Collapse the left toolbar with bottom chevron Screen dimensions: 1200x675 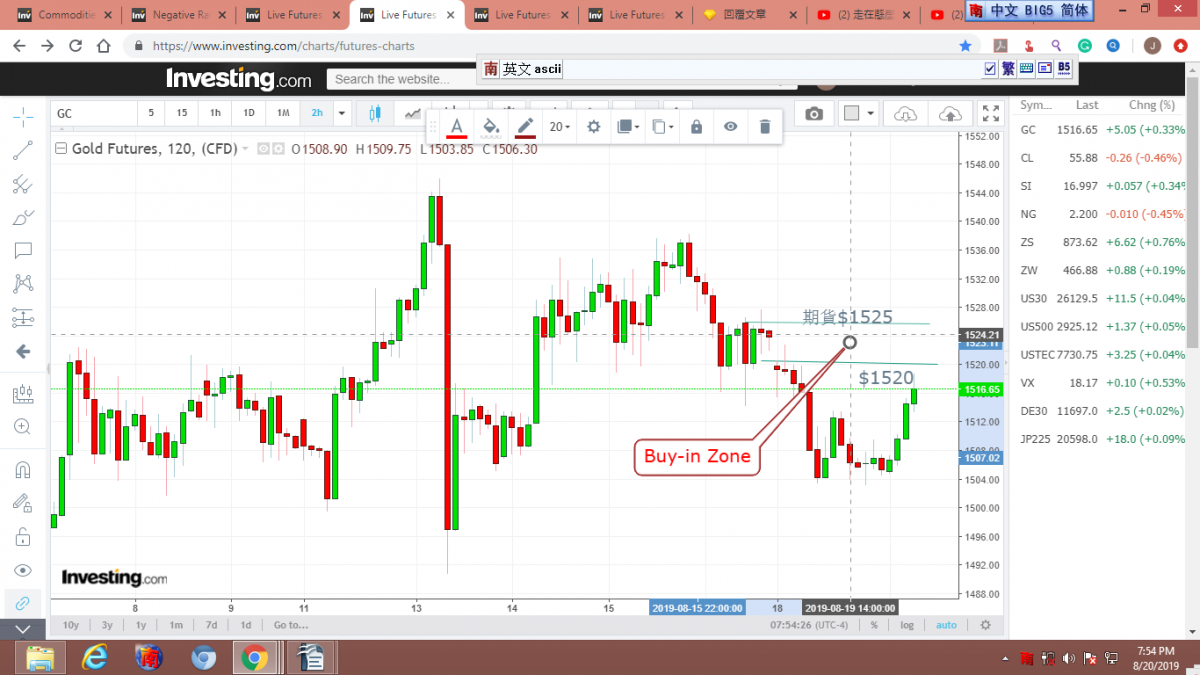coord(23,629)
